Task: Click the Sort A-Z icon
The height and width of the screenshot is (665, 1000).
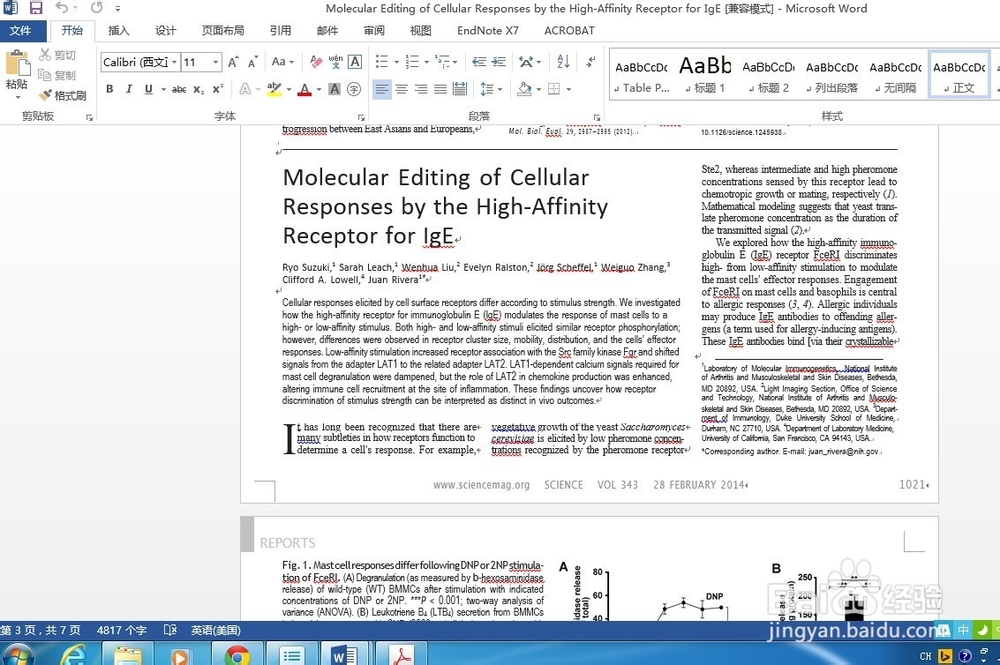Action: point(563,62)
